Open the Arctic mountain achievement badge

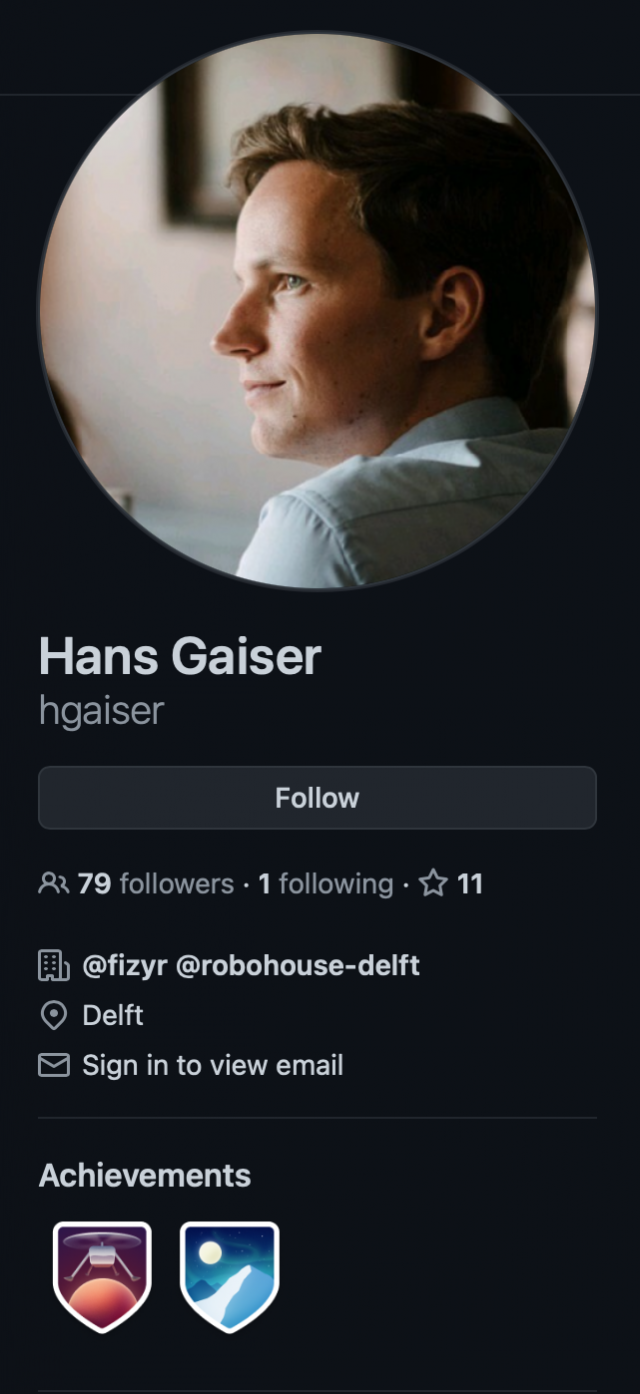coord(229,1277)
